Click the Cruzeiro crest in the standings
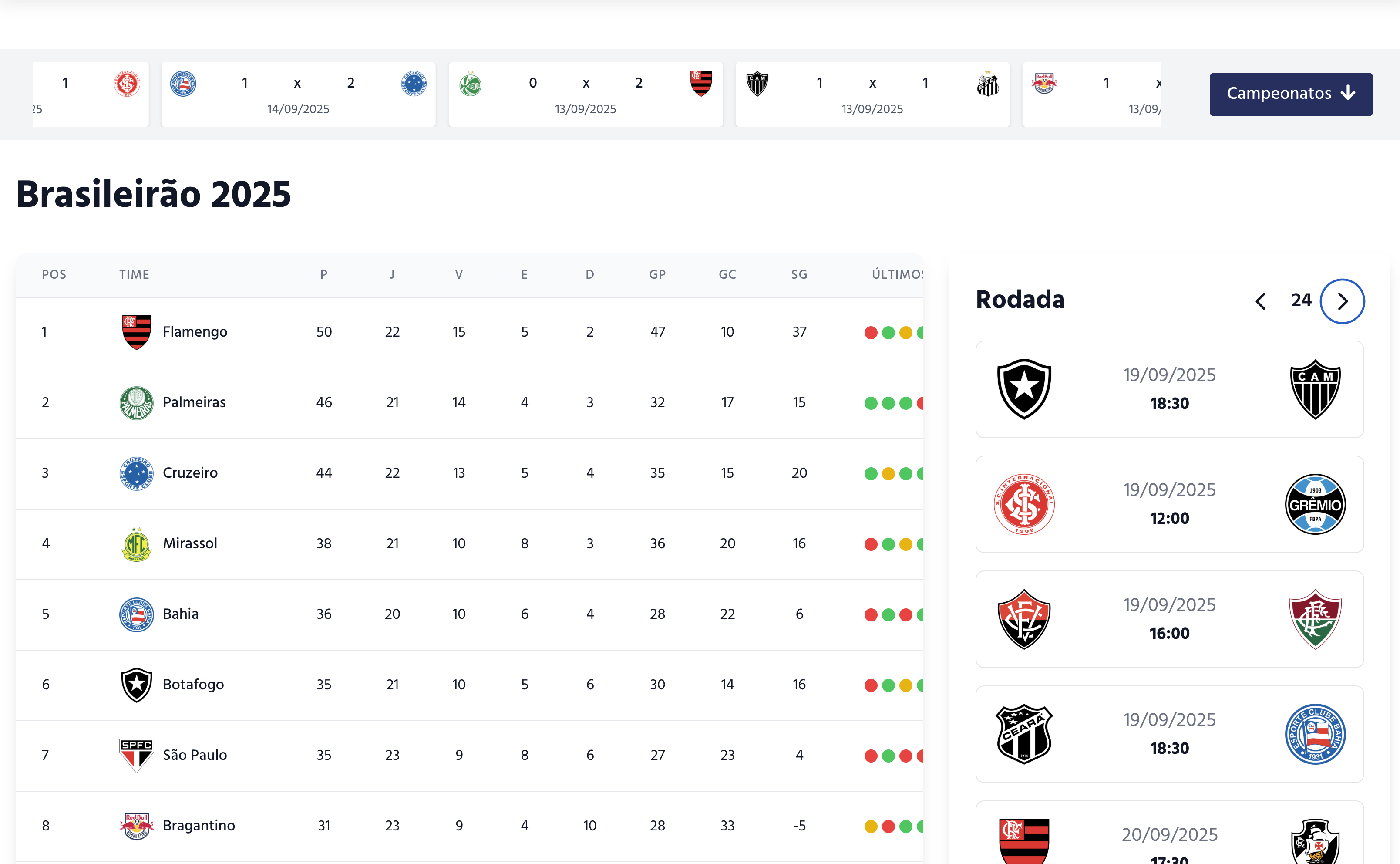Image resolution: width=1400 pixels, height=864 pixels. coord(137,473)
